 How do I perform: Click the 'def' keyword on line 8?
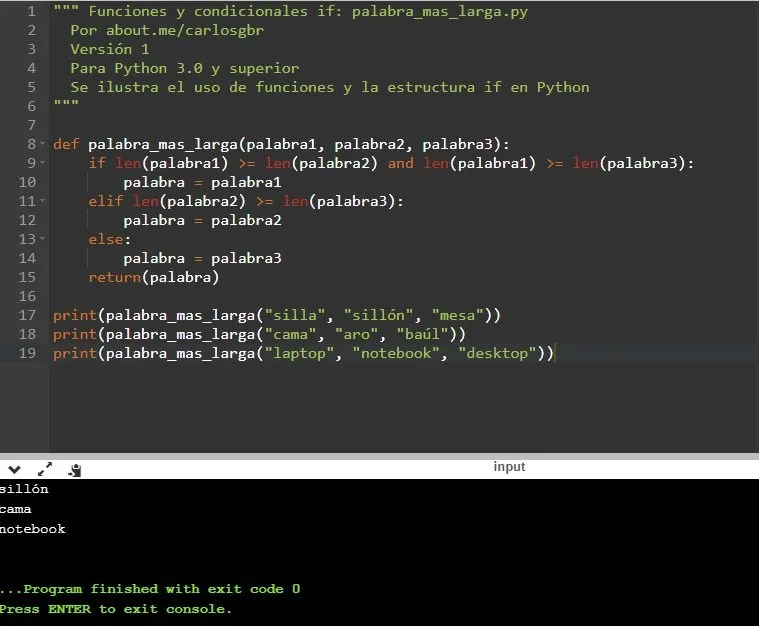tap(66, 144)
